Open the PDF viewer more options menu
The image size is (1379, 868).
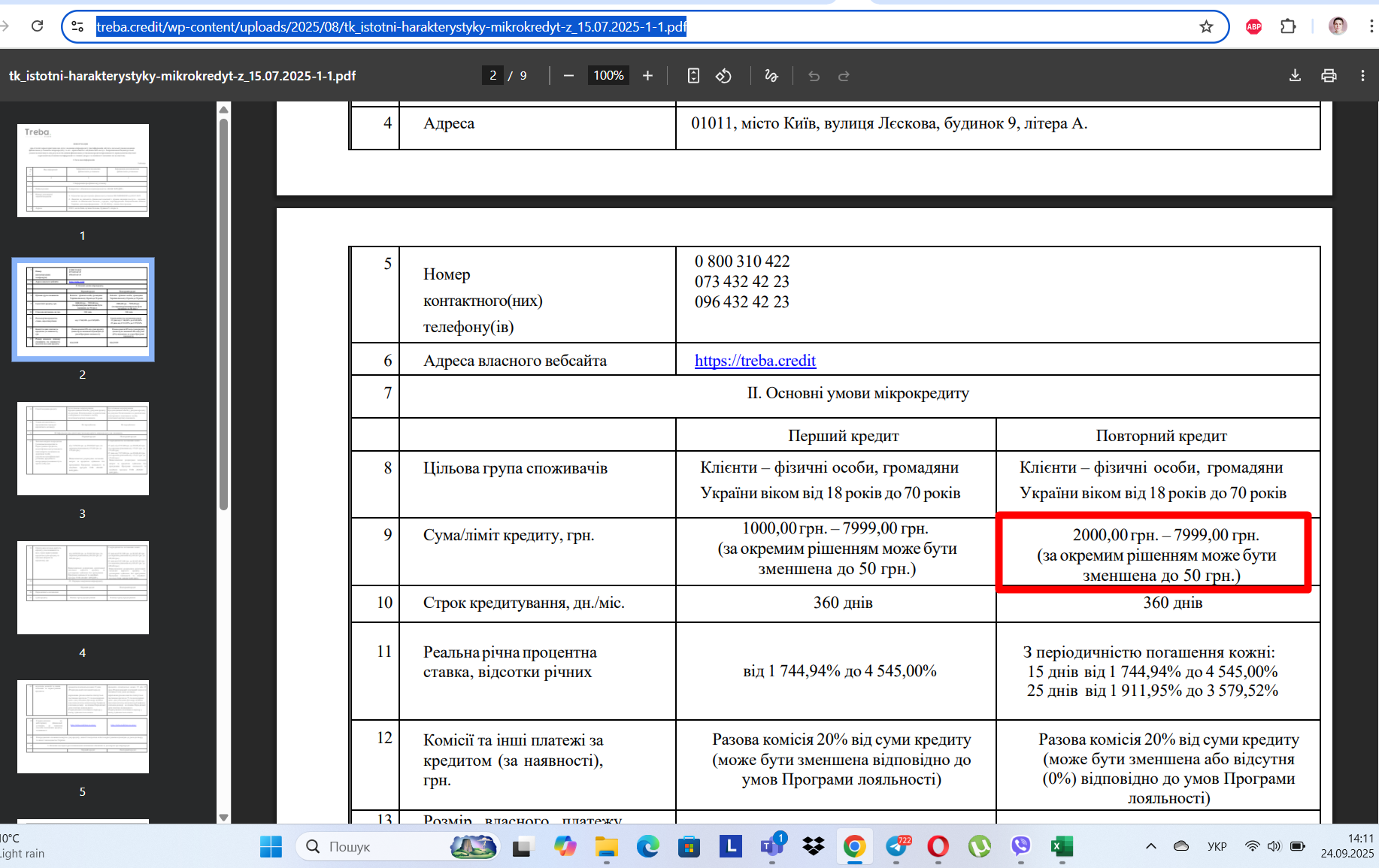click(1362, 75)
